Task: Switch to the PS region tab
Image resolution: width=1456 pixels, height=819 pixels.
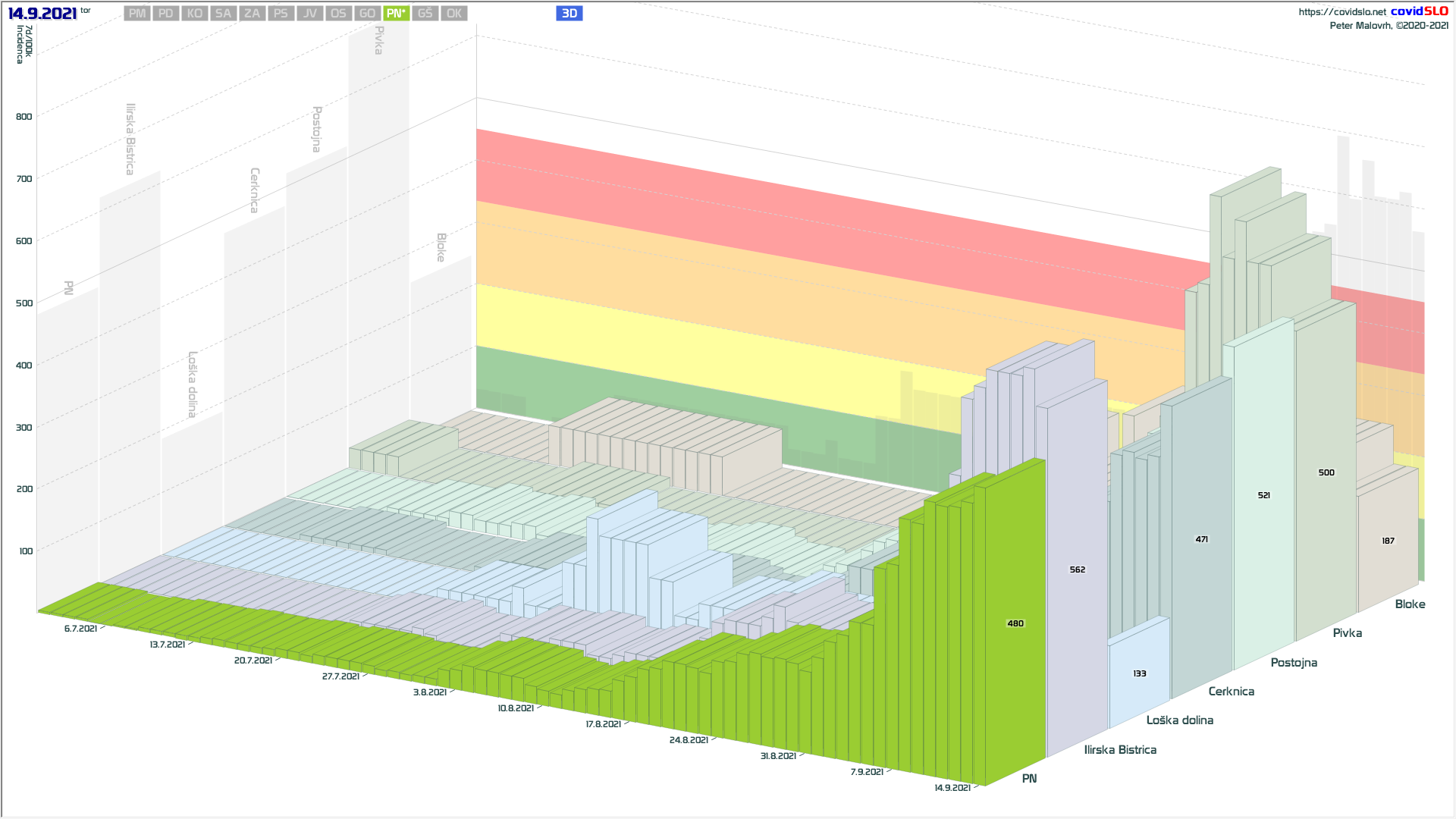Action: [x=281, y=14]
